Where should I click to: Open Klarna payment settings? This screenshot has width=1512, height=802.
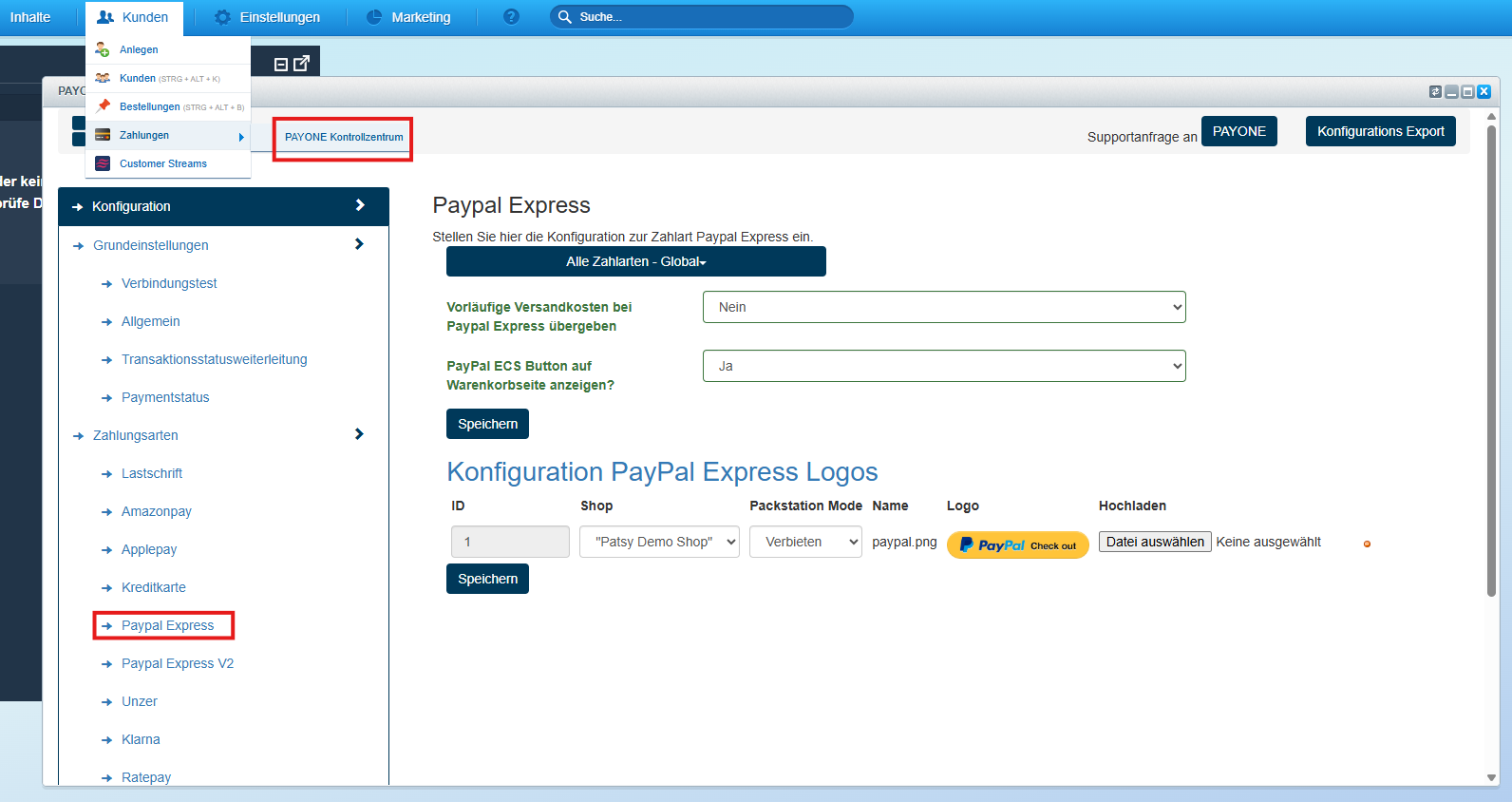(x=141, y=739)
